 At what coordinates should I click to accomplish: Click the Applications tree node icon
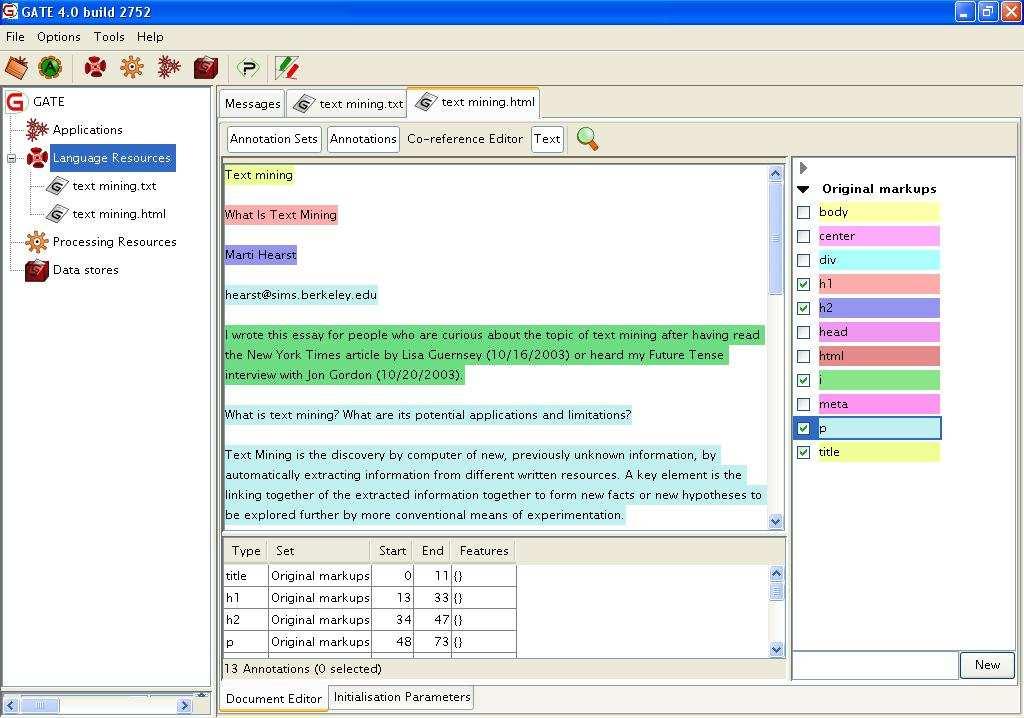[x=37, y=129]
